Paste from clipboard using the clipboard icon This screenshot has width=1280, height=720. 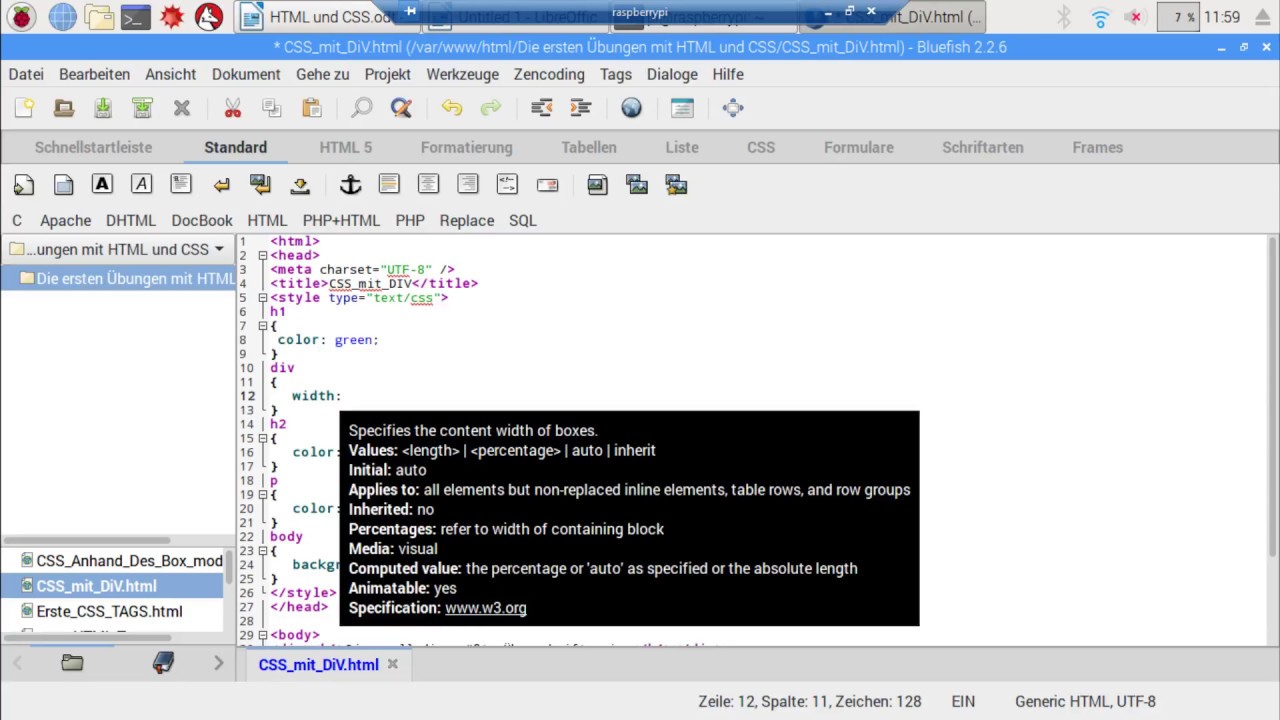click(x=312, y=108)
